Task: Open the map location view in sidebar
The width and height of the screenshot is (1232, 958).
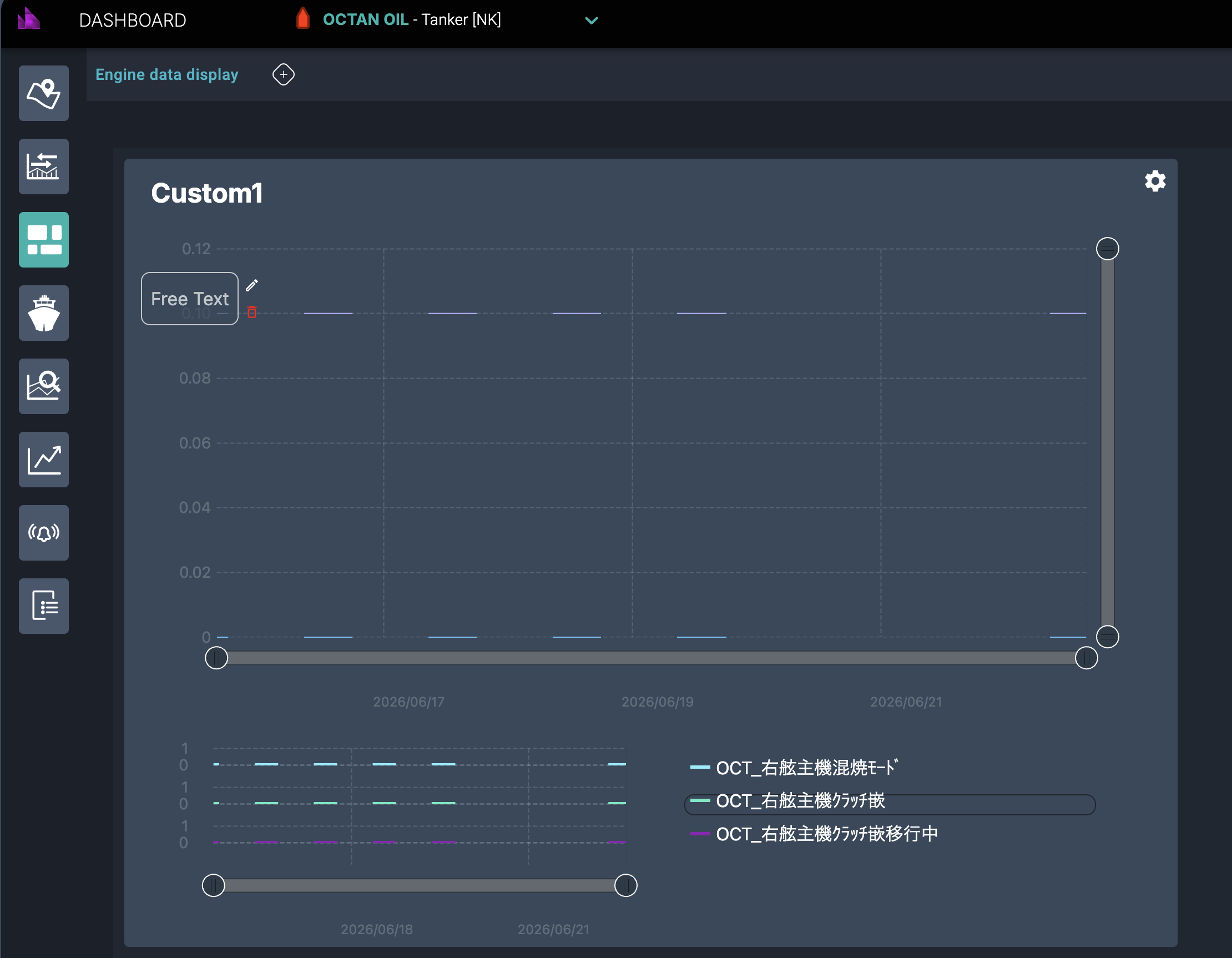Action: (x=43, y=93)
